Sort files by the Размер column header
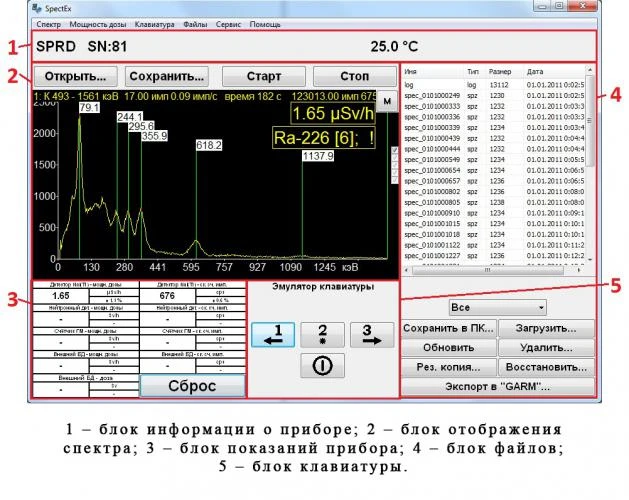The width and height of the screenshot is (629, 500). coord(500,71)
